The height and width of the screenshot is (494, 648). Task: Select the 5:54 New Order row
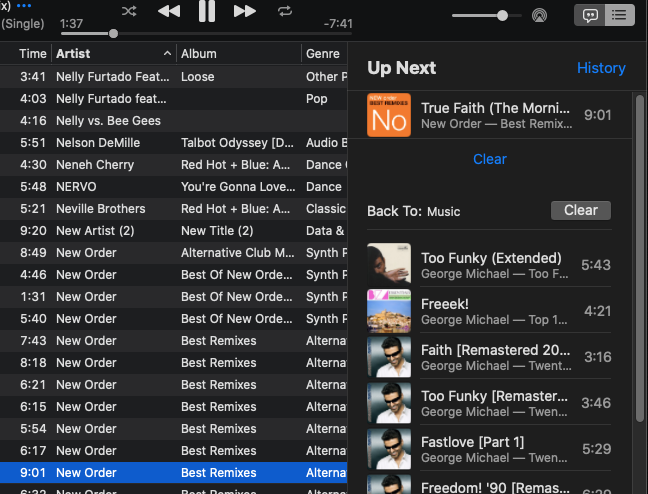click(174, 429)
